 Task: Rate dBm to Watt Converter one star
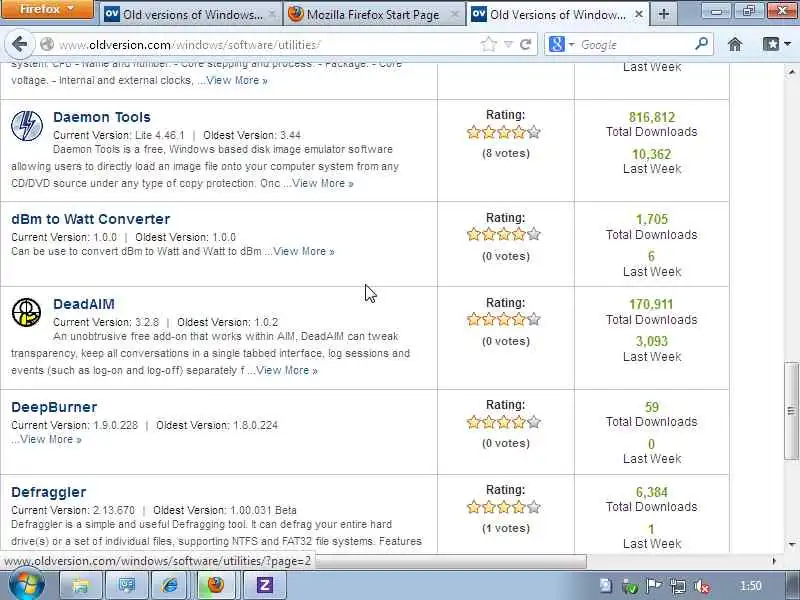click(473, 234)
